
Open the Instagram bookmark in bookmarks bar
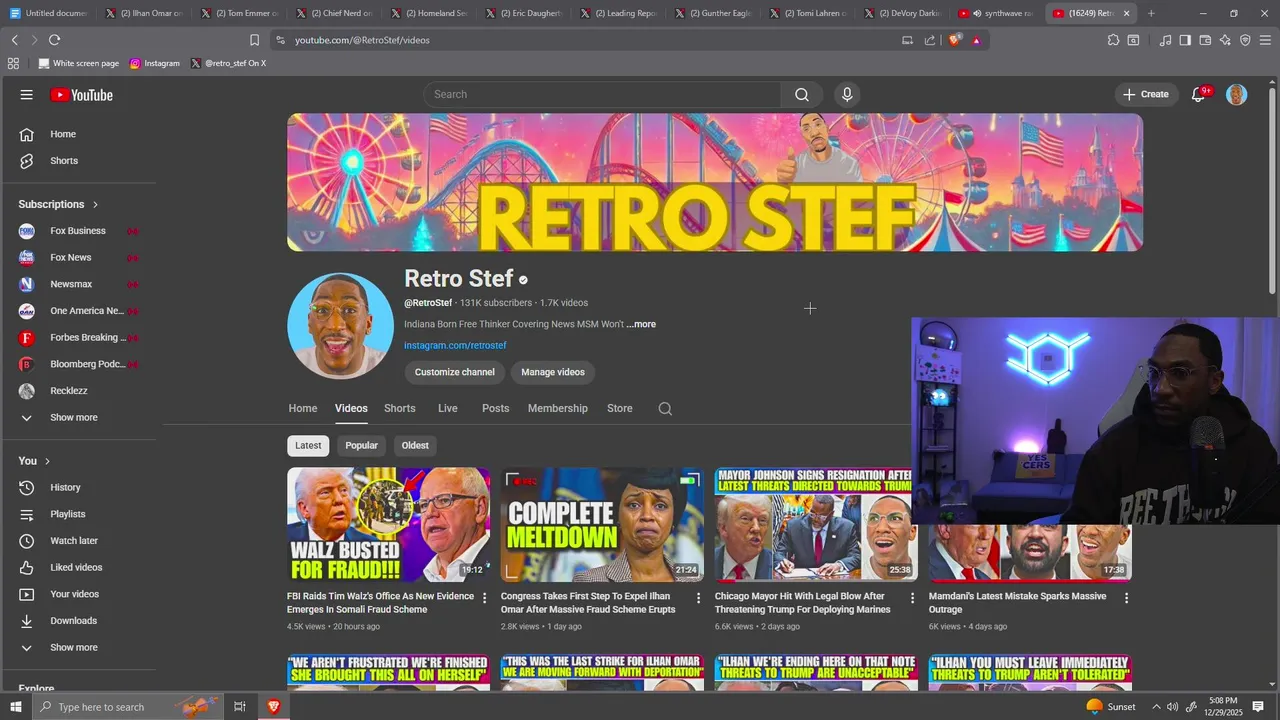[x=155, y=63]
